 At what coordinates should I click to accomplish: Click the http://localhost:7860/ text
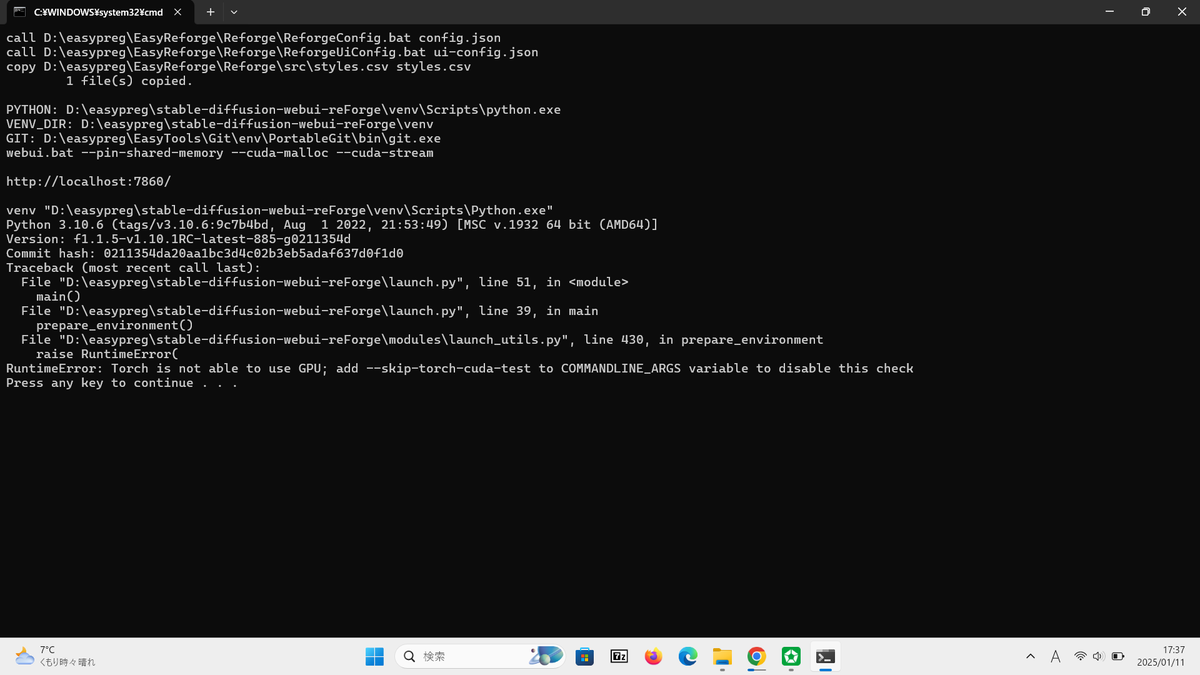click(x=89, y=181)
